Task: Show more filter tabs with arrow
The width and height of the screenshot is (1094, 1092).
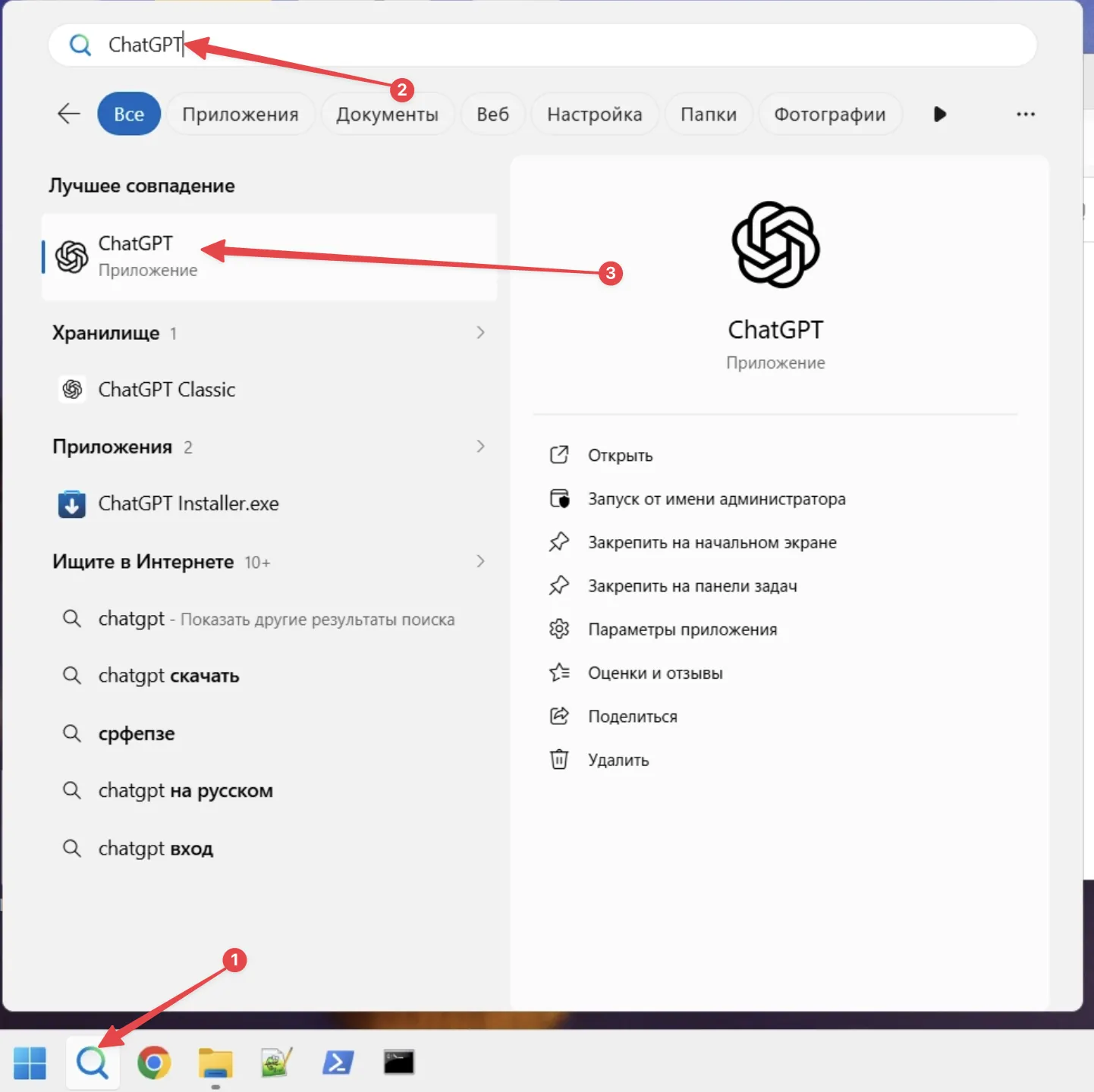Action: pos(939,114)
